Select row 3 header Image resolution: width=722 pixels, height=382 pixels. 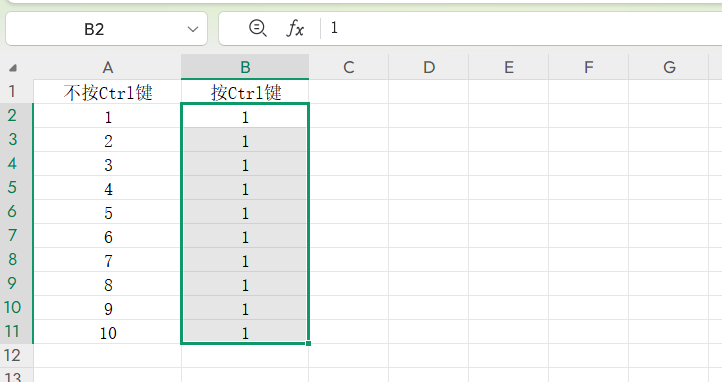(x=17, y=139)
